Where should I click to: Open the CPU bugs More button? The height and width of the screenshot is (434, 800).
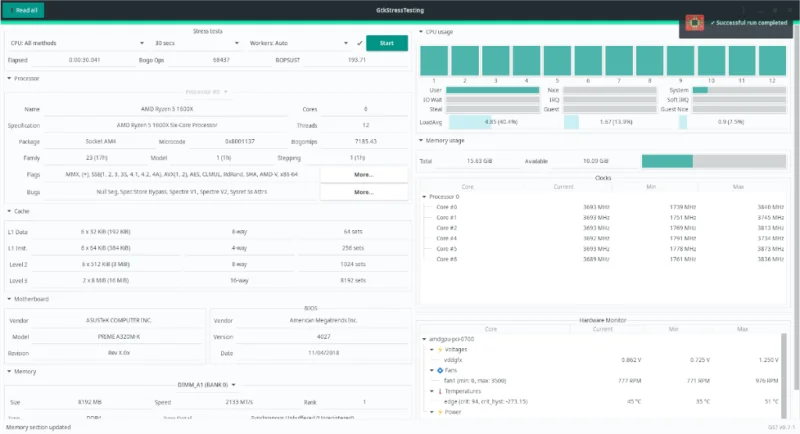coord(364,192)
